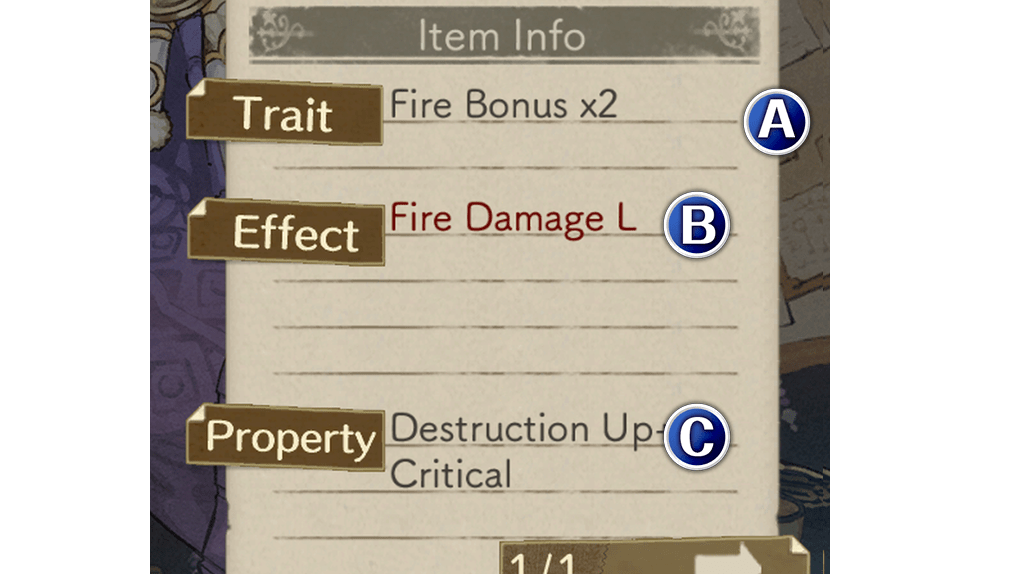Image resolution: width=1020 pixels, height=574 pixels.
Task: Click the right ornamental flourish in header
Action: pyautogui.click(x=730, y=32)
